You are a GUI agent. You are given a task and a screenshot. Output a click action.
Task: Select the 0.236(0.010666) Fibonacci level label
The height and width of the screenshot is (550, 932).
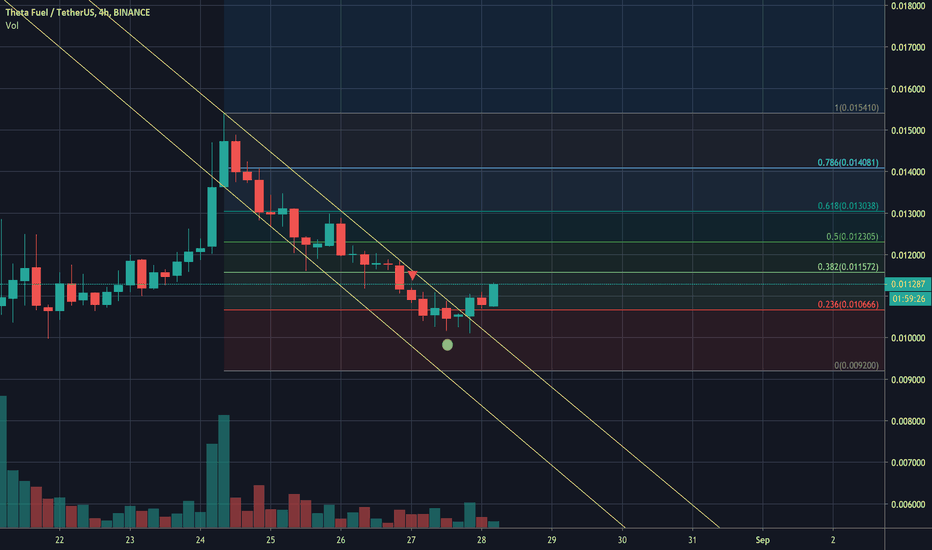(848, 304)
